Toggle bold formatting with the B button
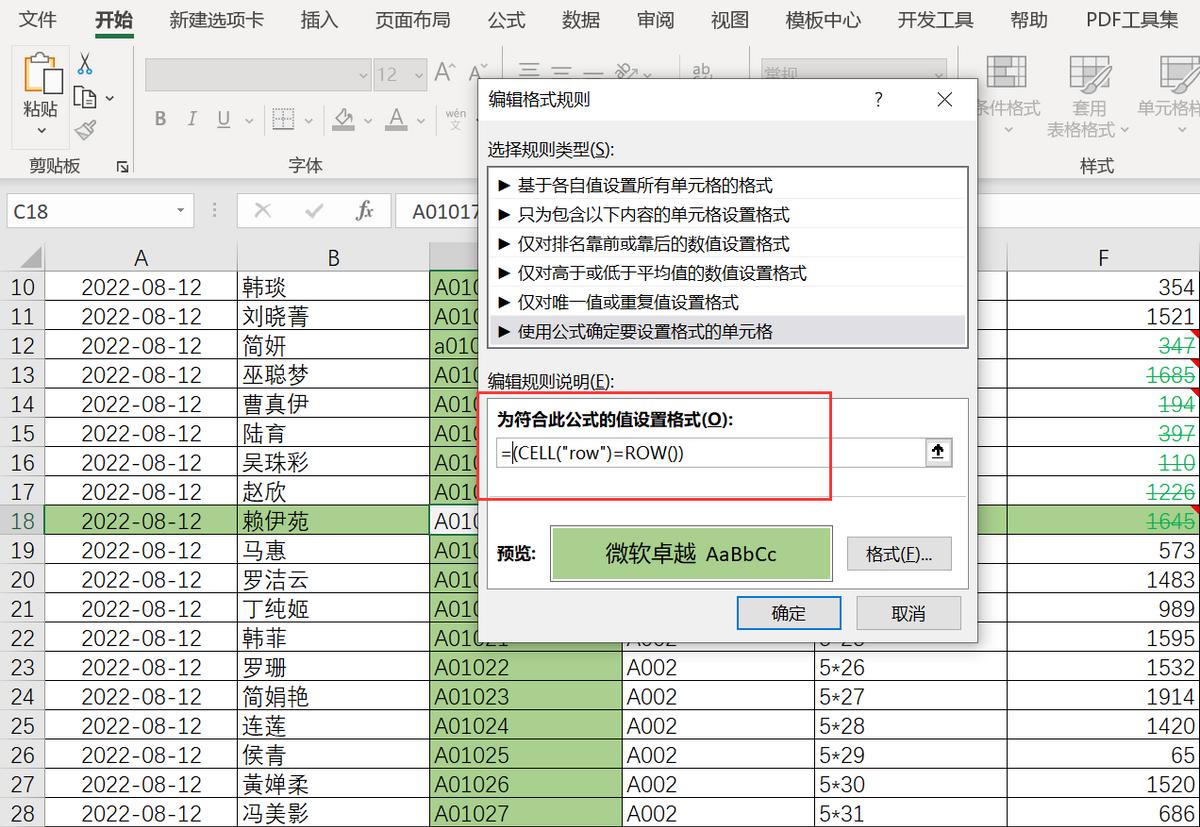 pyautogui.click(x=159, y=118)
